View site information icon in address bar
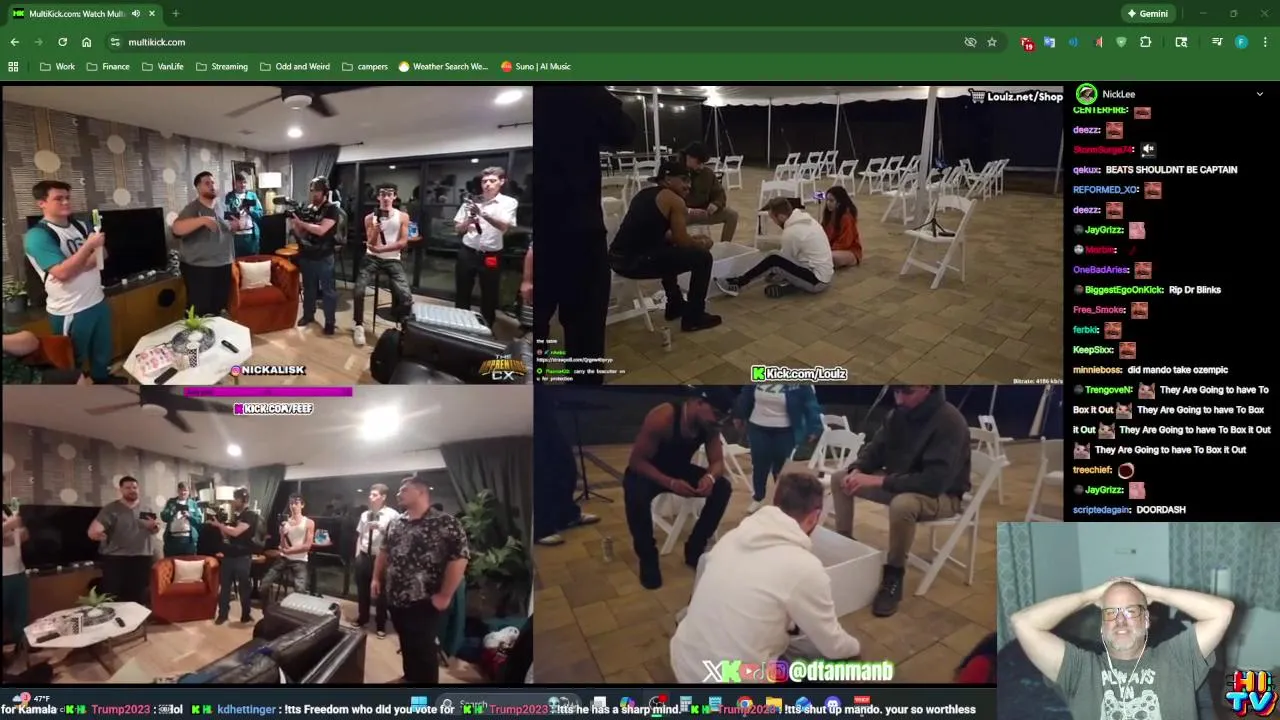 pos(115,42)
